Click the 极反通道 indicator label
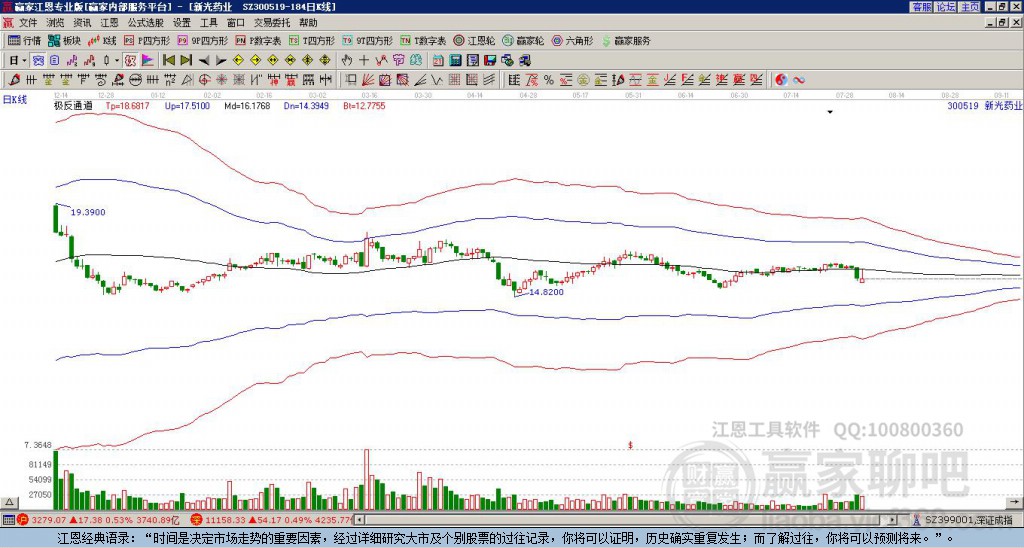The width and height of the screenshot is (1024, 548). 73,105
